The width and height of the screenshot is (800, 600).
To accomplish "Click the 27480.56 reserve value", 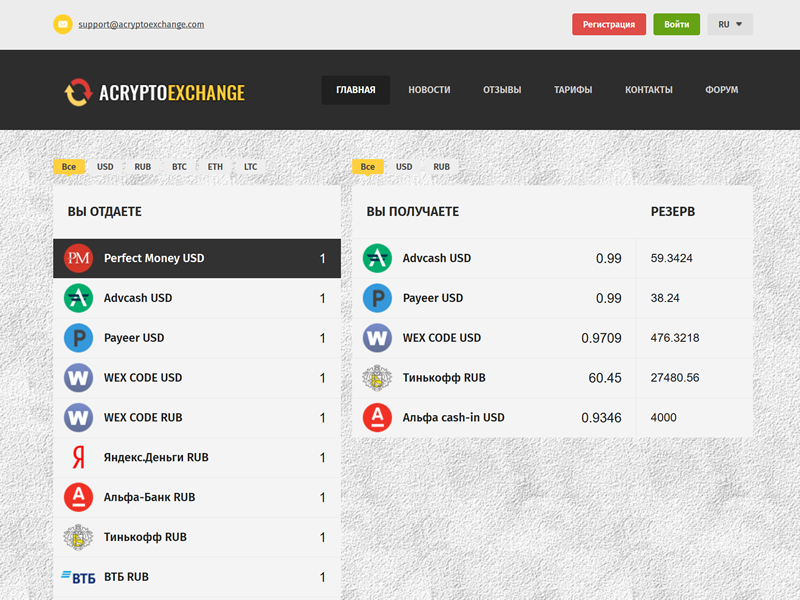I will pos(674,378).
